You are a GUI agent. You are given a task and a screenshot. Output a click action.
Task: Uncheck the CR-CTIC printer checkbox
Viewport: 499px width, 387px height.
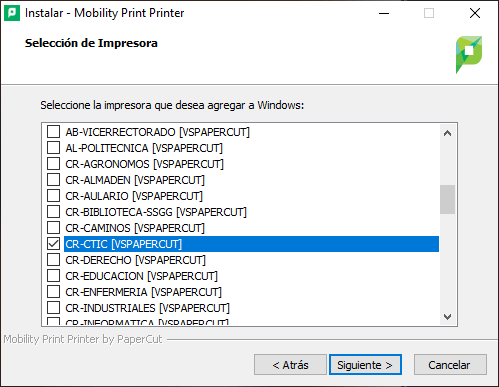point(53,244)
